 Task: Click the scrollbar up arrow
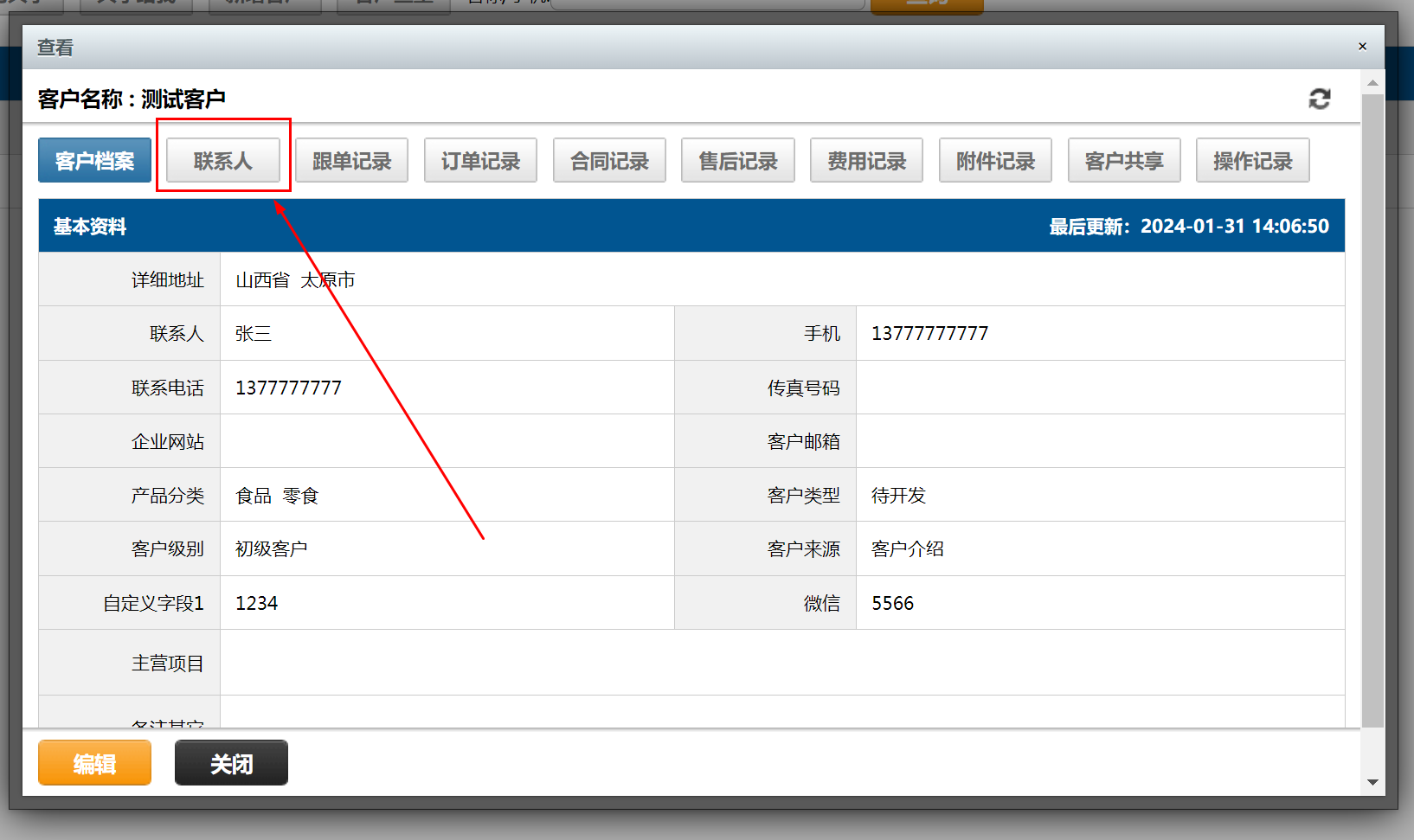point(1372,83)
